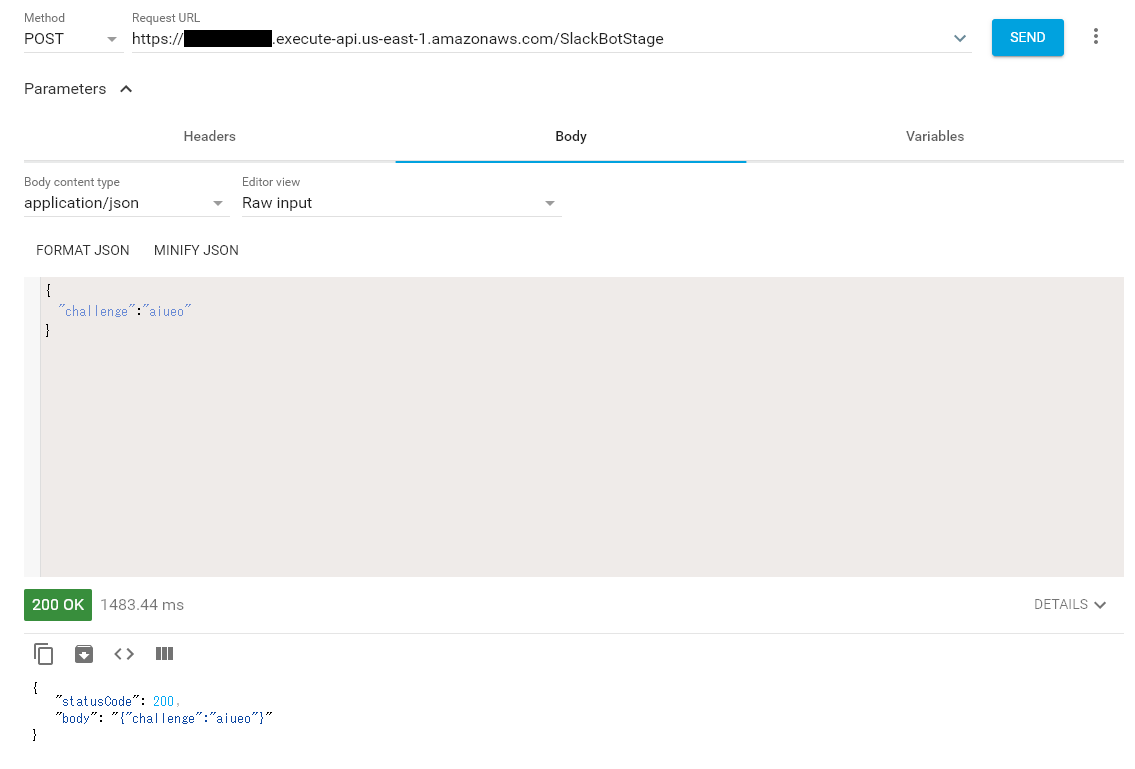The width and height of the screenshot is (1135, 769).
Task: Toggle the source view code icon
Action: 124,654
